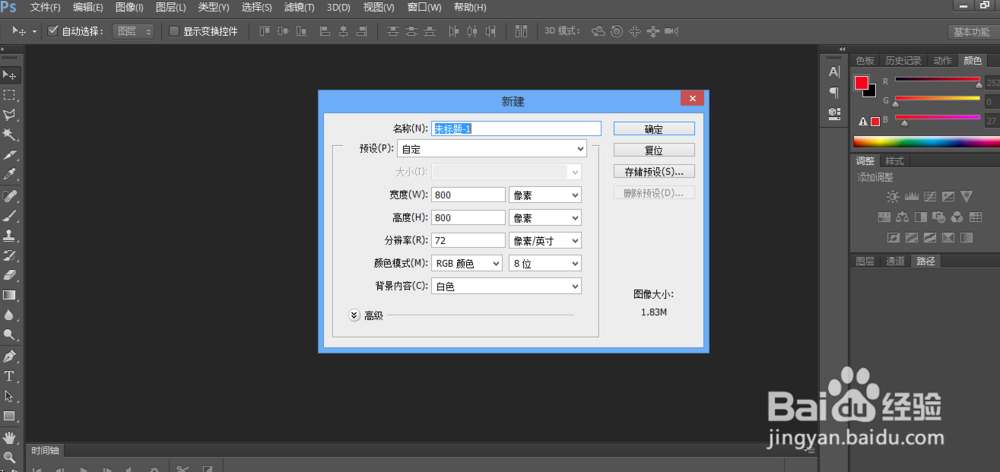Toggle the 自动选择 checkbox
Viewport: 1000px width, 472px height.
(x=53, y=31)
